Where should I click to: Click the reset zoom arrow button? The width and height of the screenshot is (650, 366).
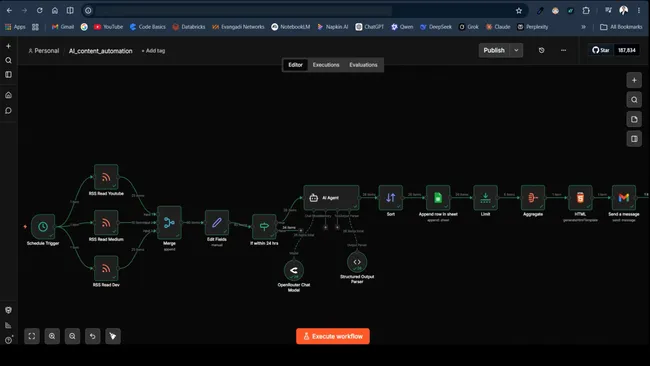tap(93, 336)
